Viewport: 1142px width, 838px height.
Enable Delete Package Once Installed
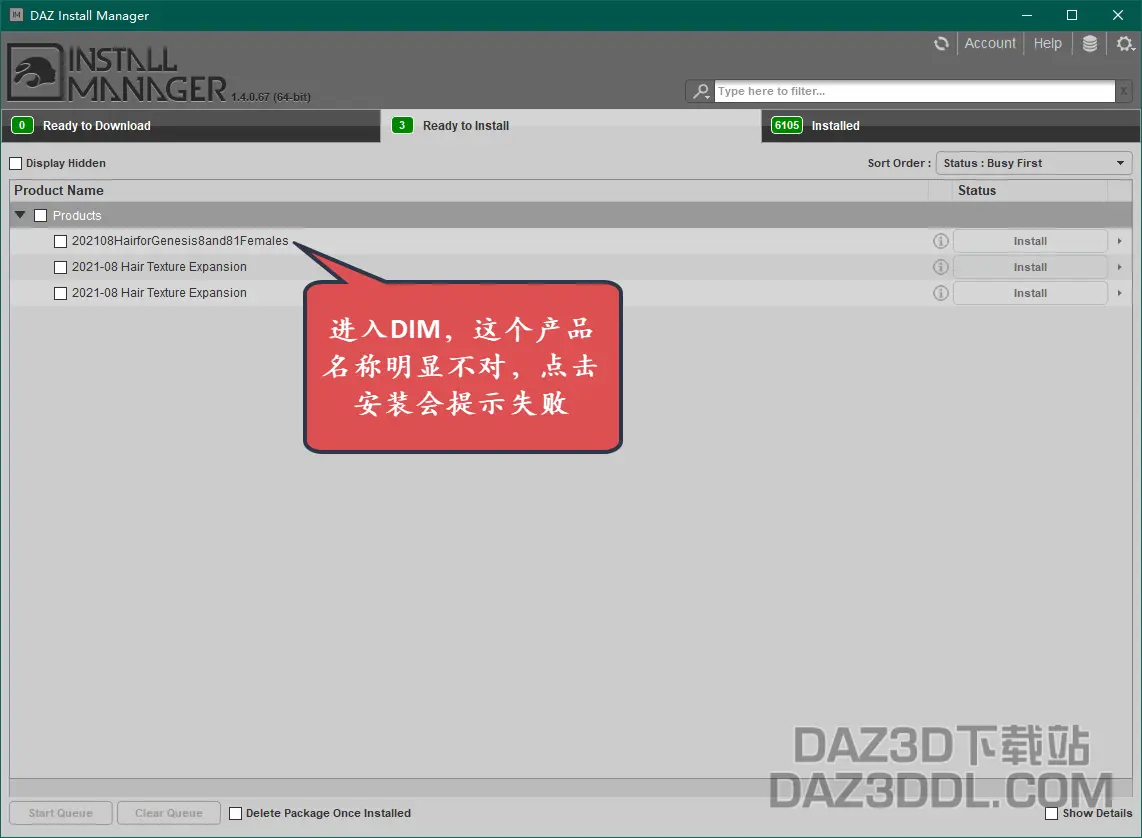[235, 813]
